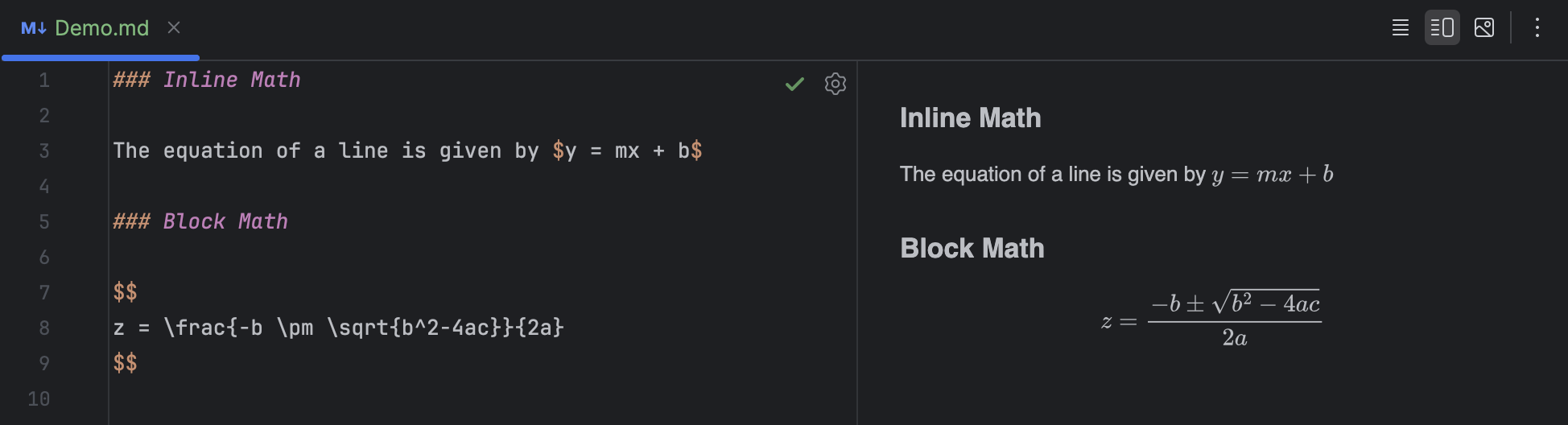Click the rendered y = mx + b equation
This screenshot has width=1568, height=425.
1272,175
